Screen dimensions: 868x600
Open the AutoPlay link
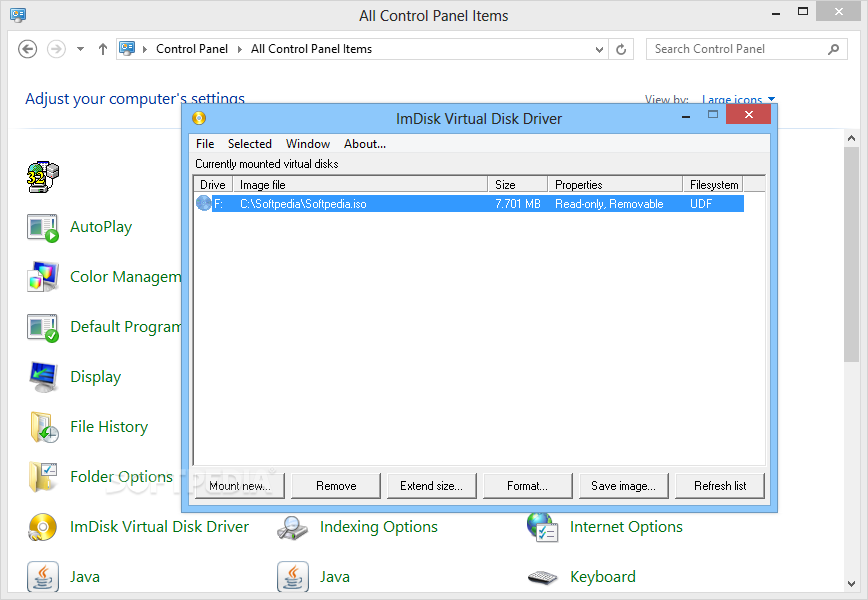tap(101, 227)
